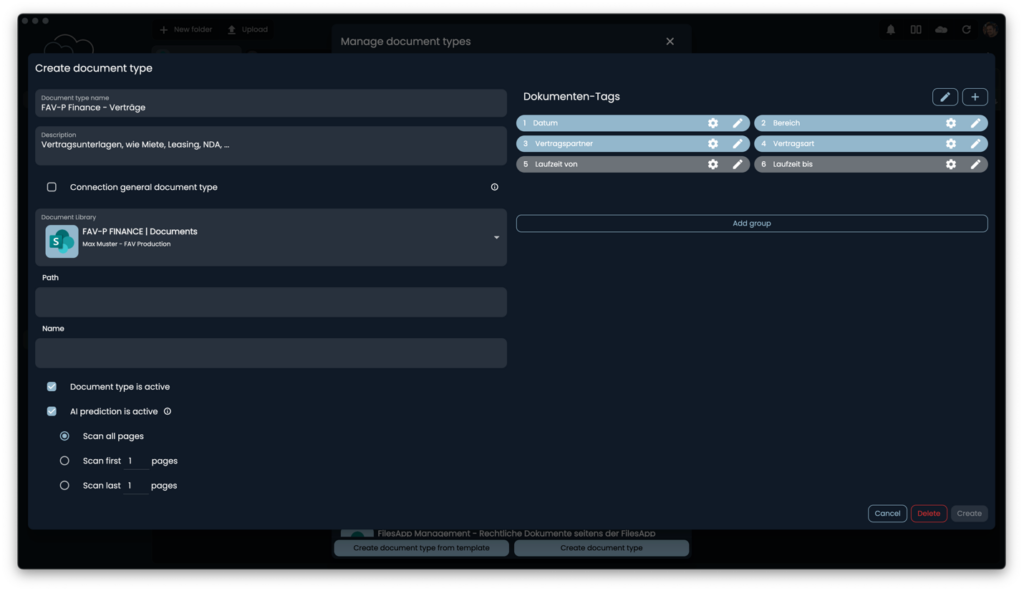Open settings gear for Vertragsart tag
The width and height of the screenshot is (1024, 591).
951,144
